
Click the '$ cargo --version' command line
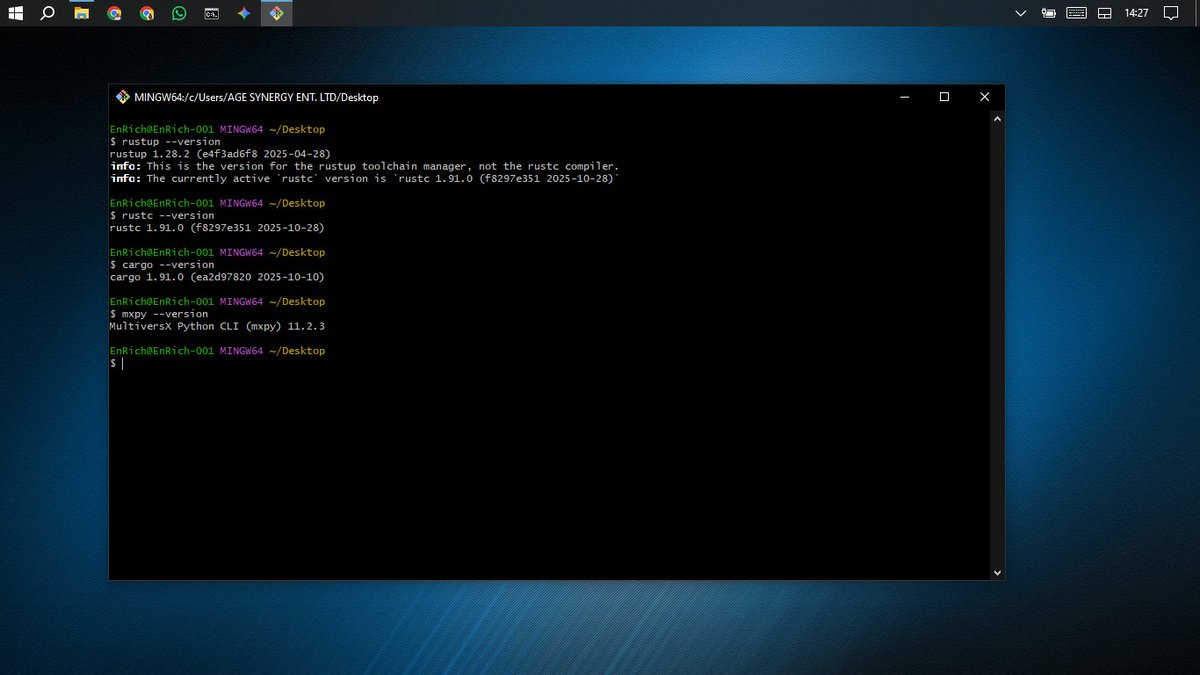click(x=162, y=264)
